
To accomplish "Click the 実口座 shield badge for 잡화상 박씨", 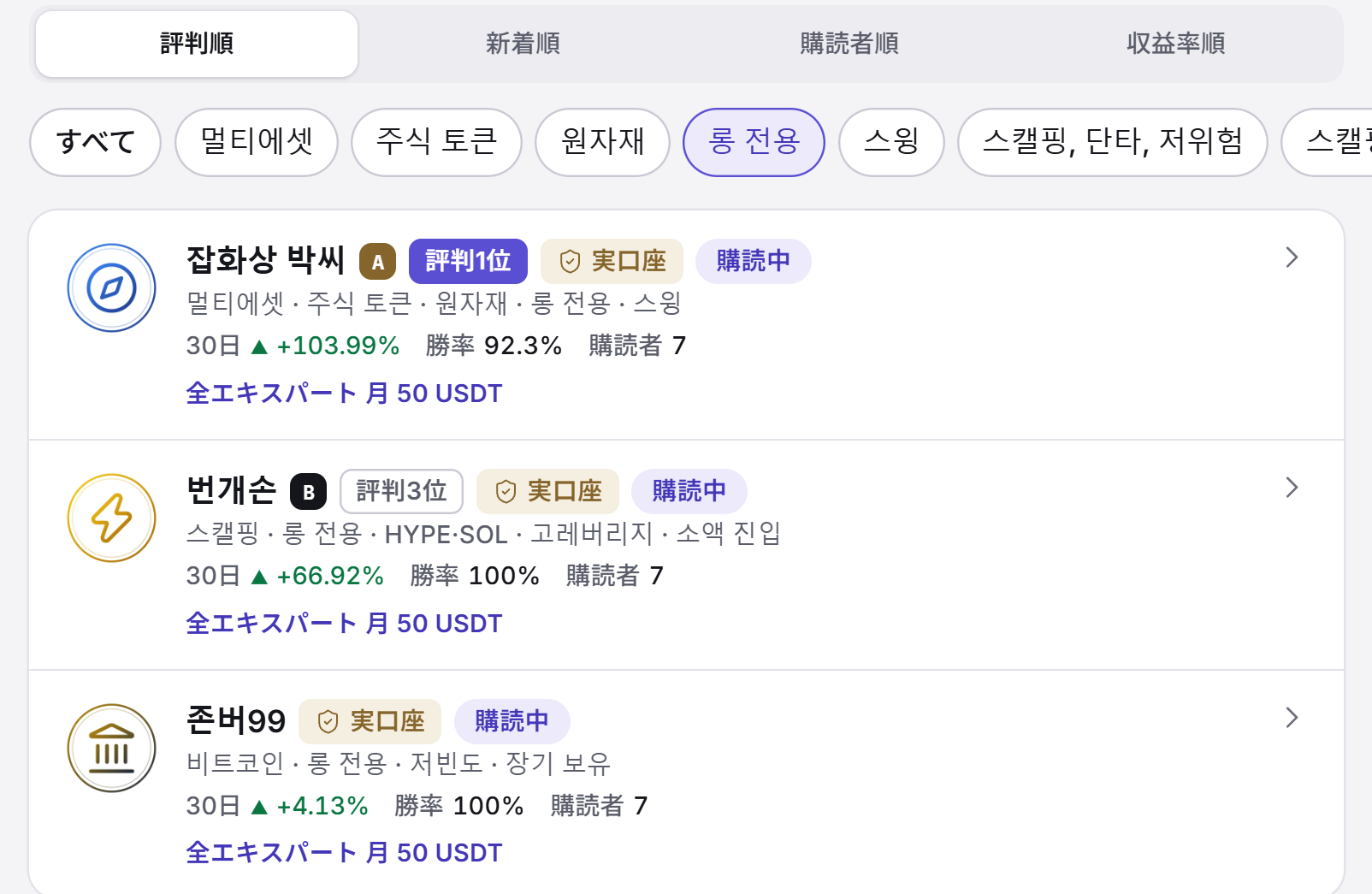I will [612, 261].
